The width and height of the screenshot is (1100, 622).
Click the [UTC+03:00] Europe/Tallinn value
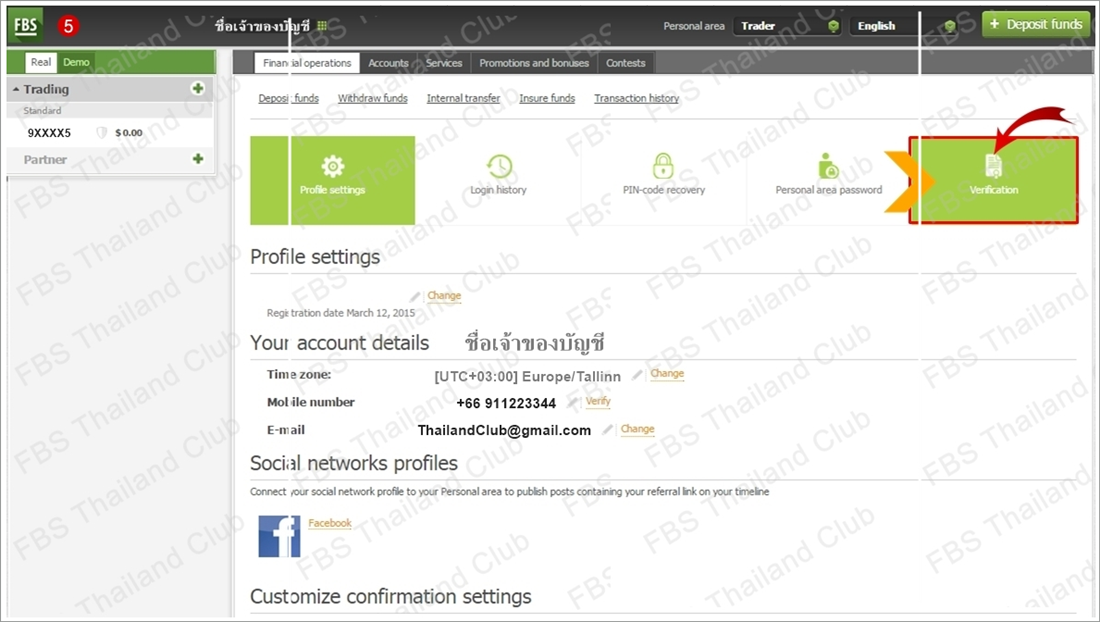point(528,377)
